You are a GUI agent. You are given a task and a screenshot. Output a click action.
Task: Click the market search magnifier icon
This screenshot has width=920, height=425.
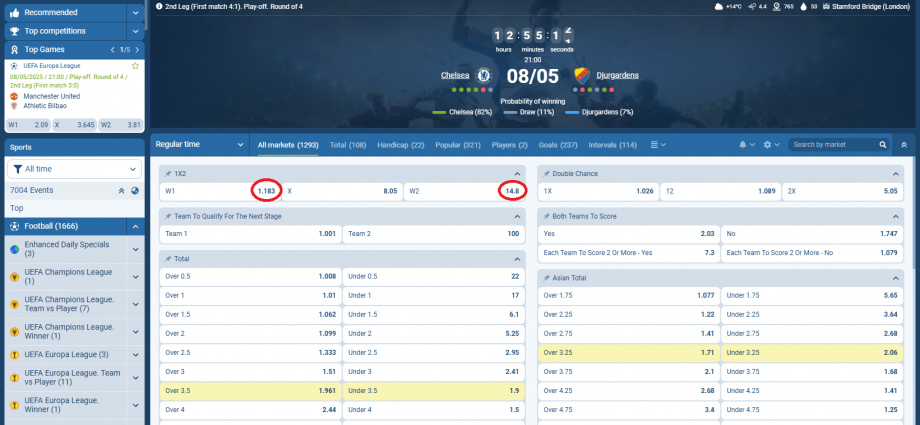click(882, 144)
